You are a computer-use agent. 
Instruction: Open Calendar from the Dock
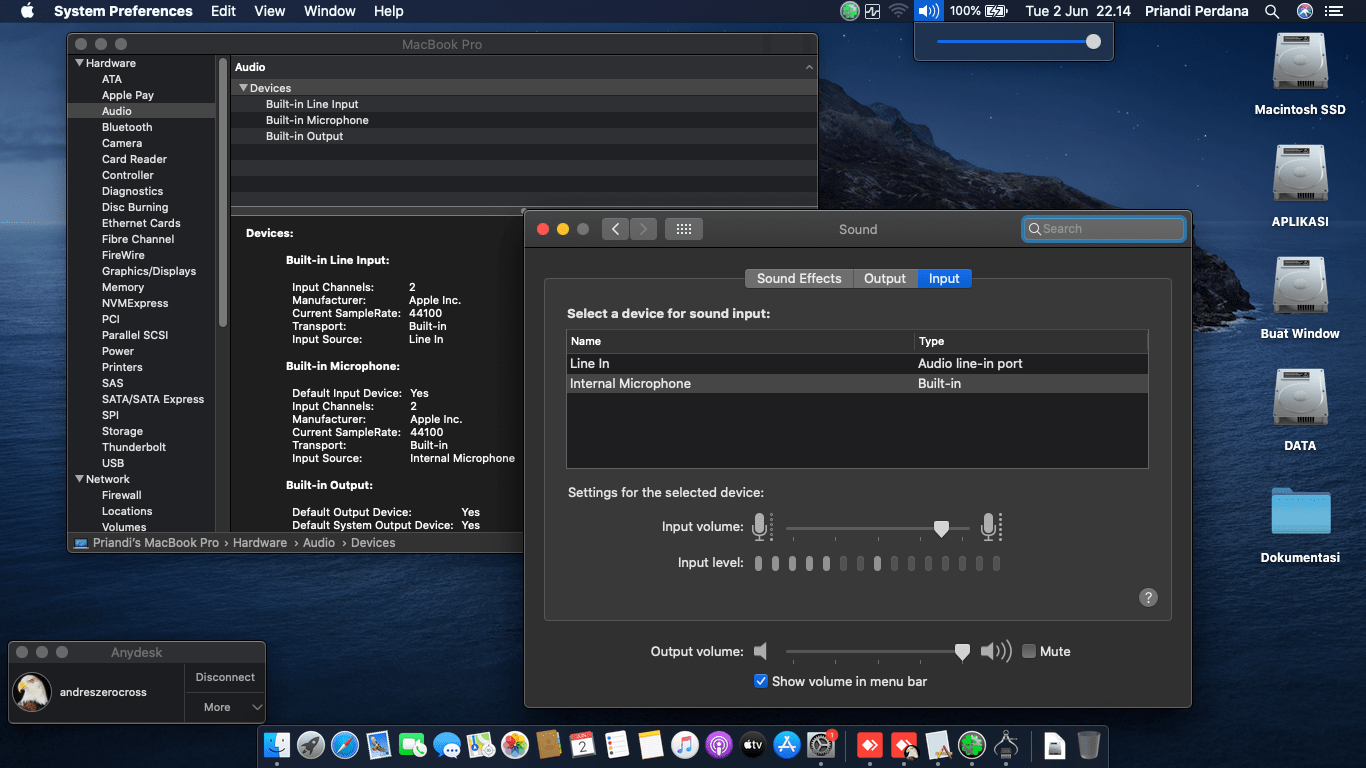(x=583, y=744)
